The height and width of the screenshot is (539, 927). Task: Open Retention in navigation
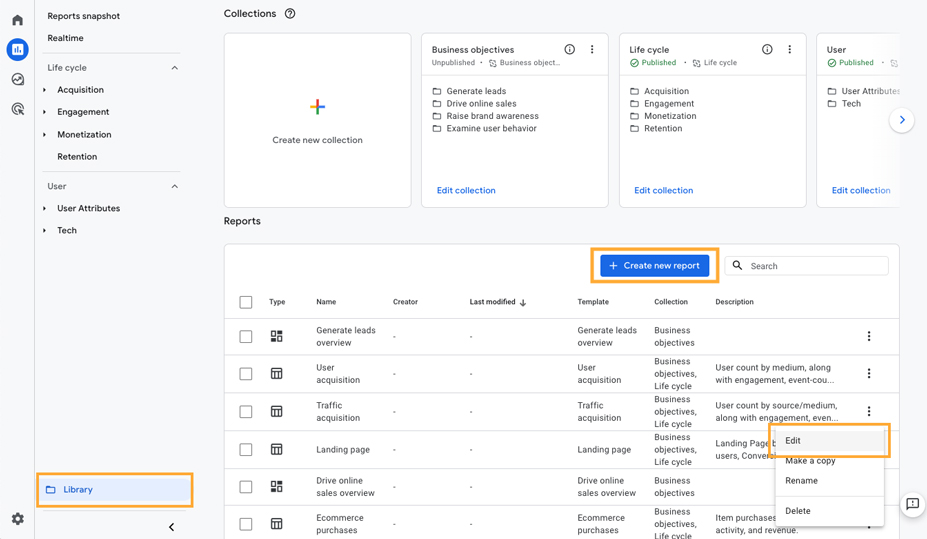[x=77, y=157]
